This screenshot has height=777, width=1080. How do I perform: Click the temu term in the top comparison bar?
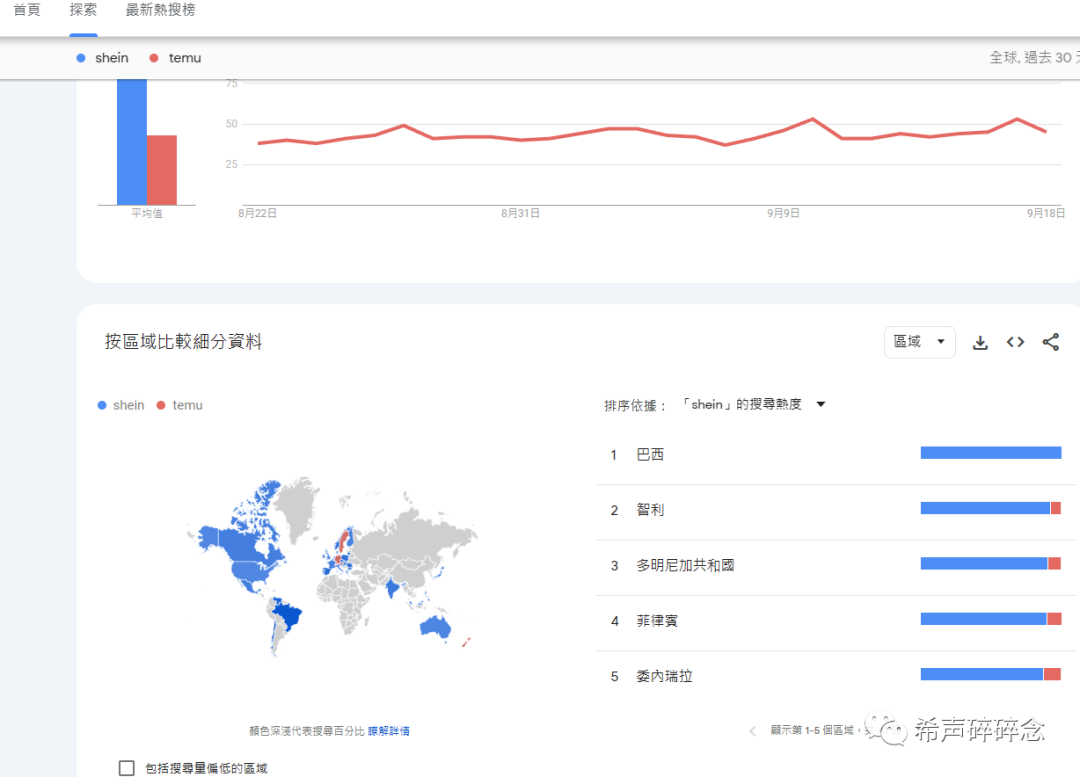tap(184, 58)
